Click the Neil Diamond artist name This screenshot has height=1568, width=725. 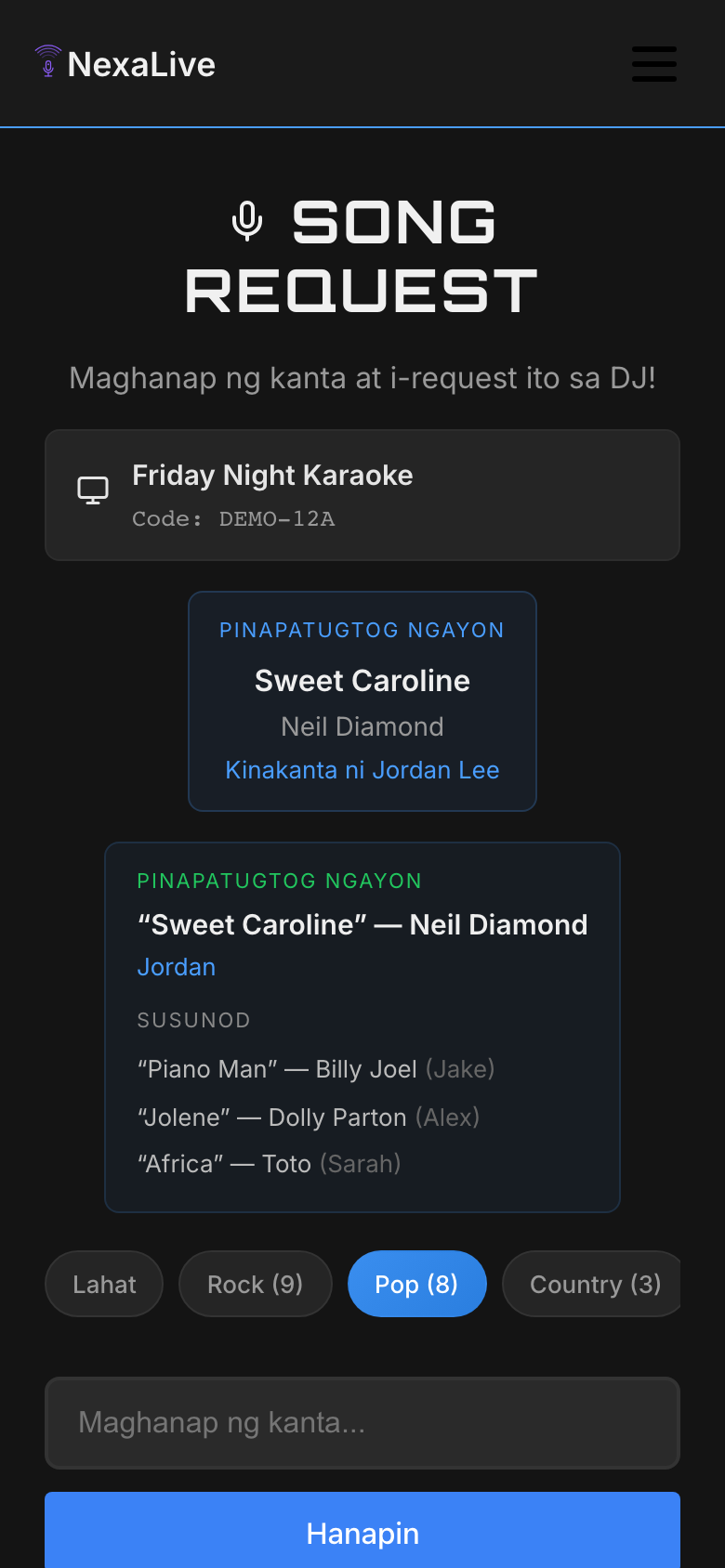pos(362,726)
